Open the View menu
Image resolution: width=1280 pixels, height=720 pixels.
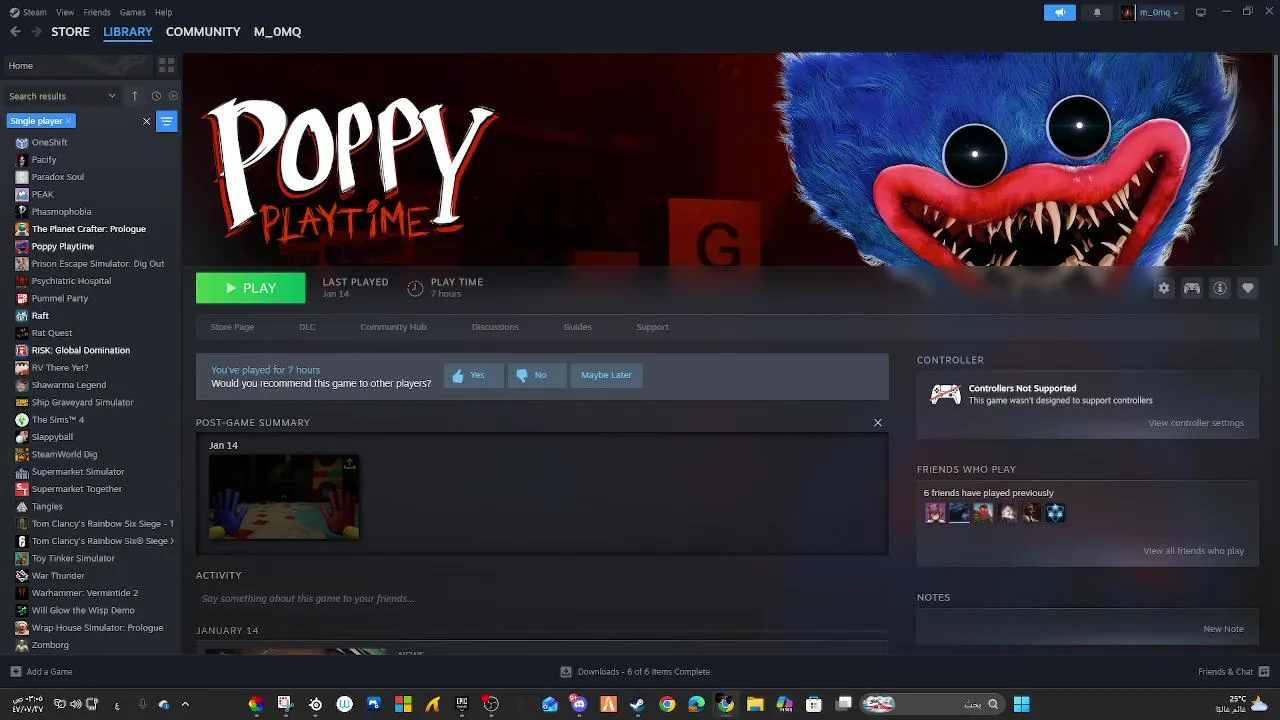point(65,12)
